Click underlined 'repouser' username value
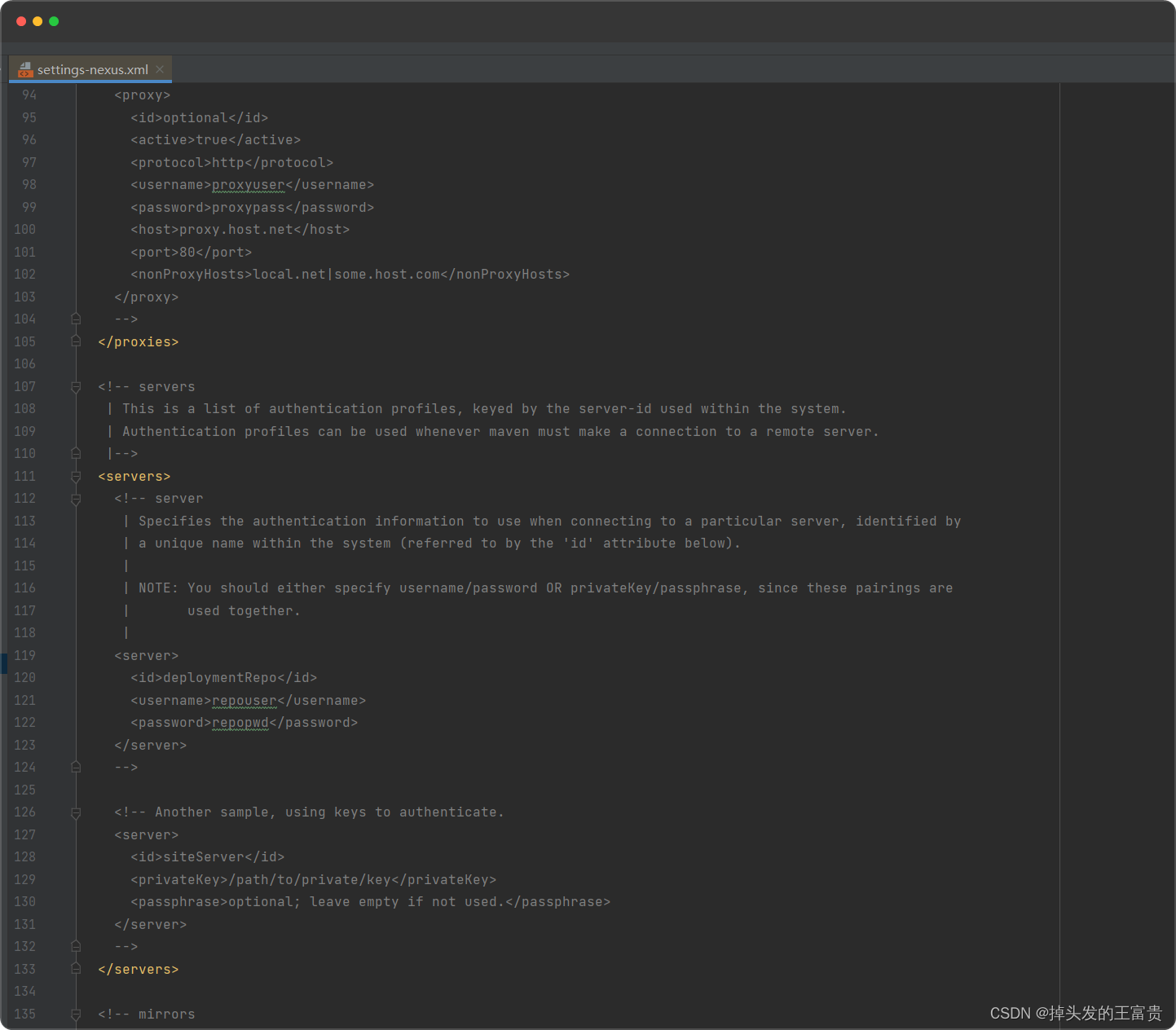This screenshot has height=1030, width=1176. tap(244, 700)
